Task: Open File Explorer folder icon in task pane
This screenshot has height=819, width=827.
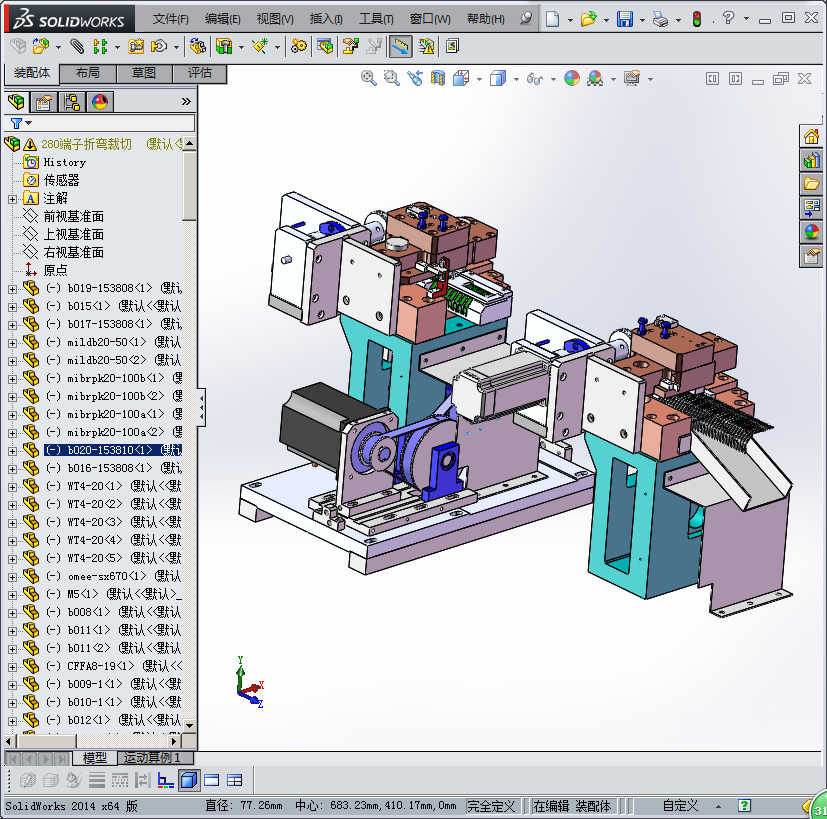Action: 811,184
